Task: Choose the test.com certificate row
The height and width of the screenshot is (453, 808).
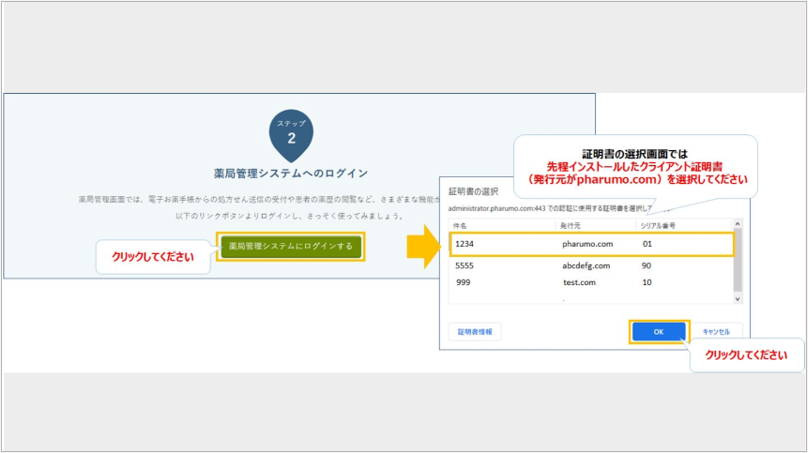Action: point(590,283)
